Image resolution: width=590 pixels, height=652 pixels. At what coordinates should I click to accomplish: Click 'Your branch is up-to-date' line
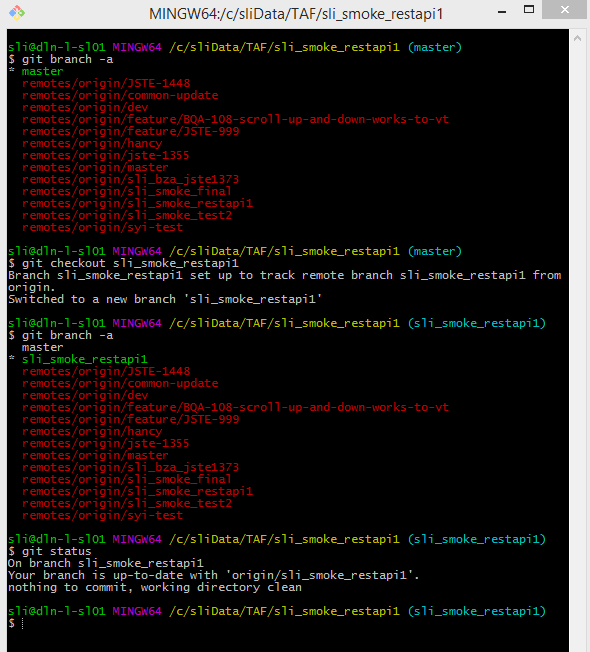coord(213,575)
